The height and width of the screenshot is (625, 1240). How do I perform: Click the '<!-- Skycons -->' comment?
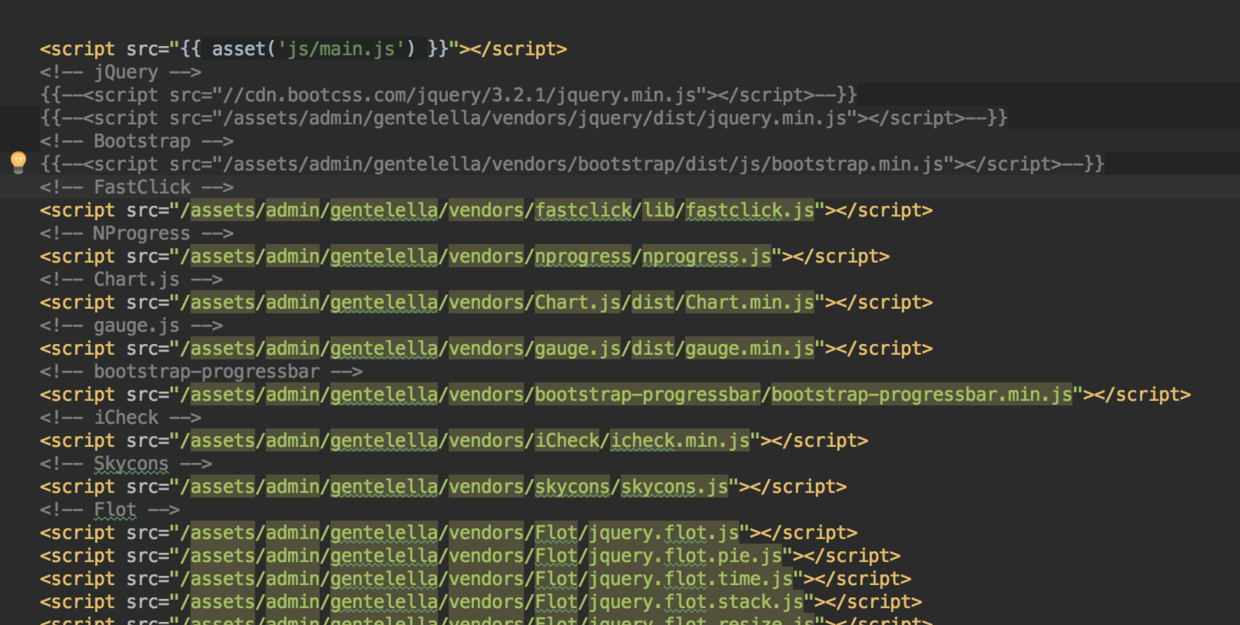(126, 463)
